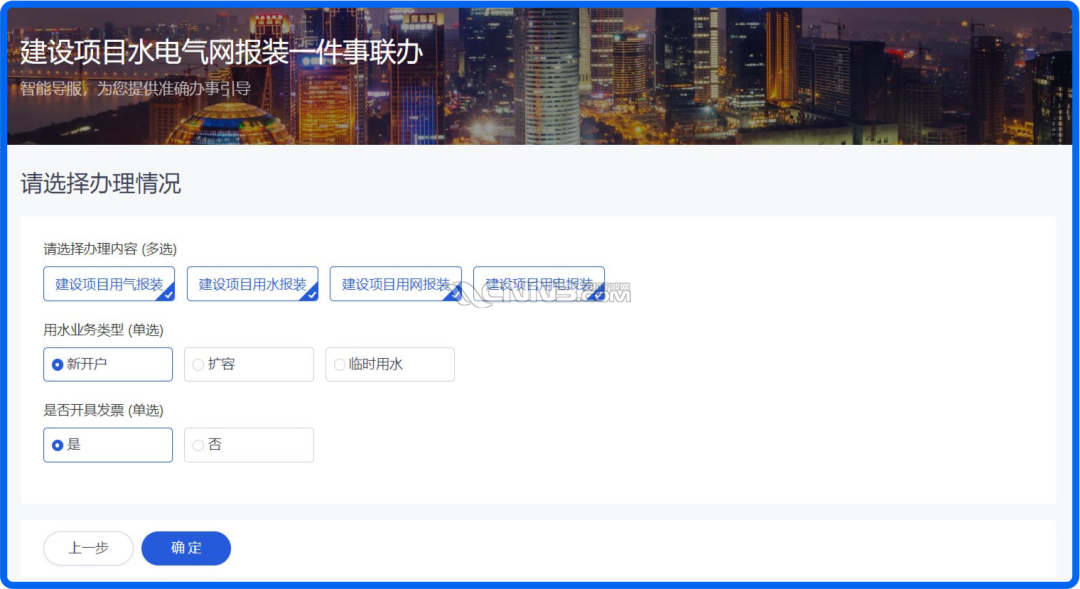Click the corner checkmark on 建设项目用电报装
Viewport: 1080px width, 589px height.
(x=598, y=295)
